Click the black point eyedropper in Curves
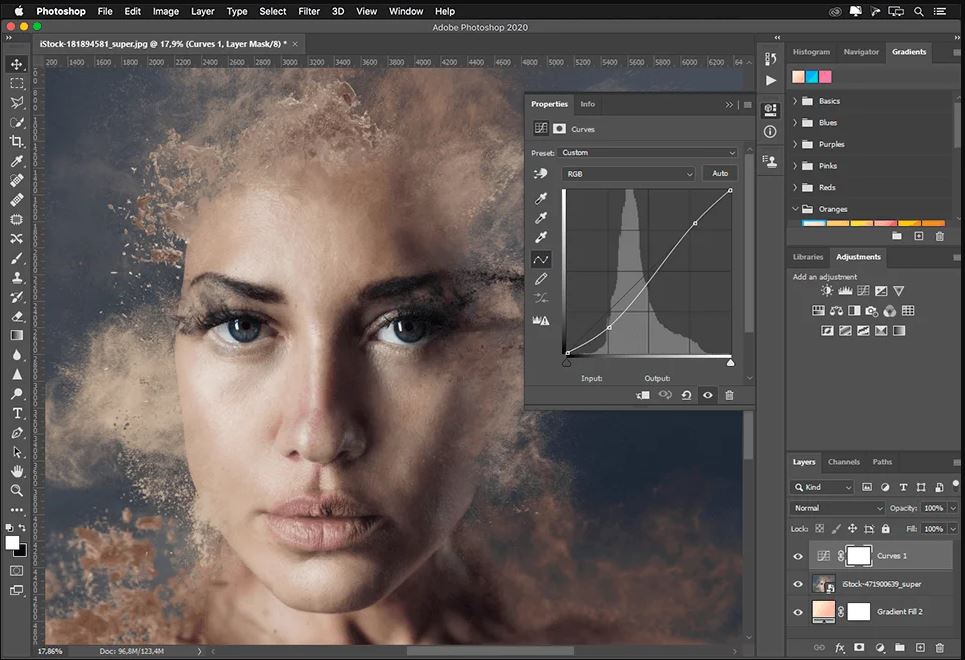This screenshot has width=965, height=660. coord(541,199)
